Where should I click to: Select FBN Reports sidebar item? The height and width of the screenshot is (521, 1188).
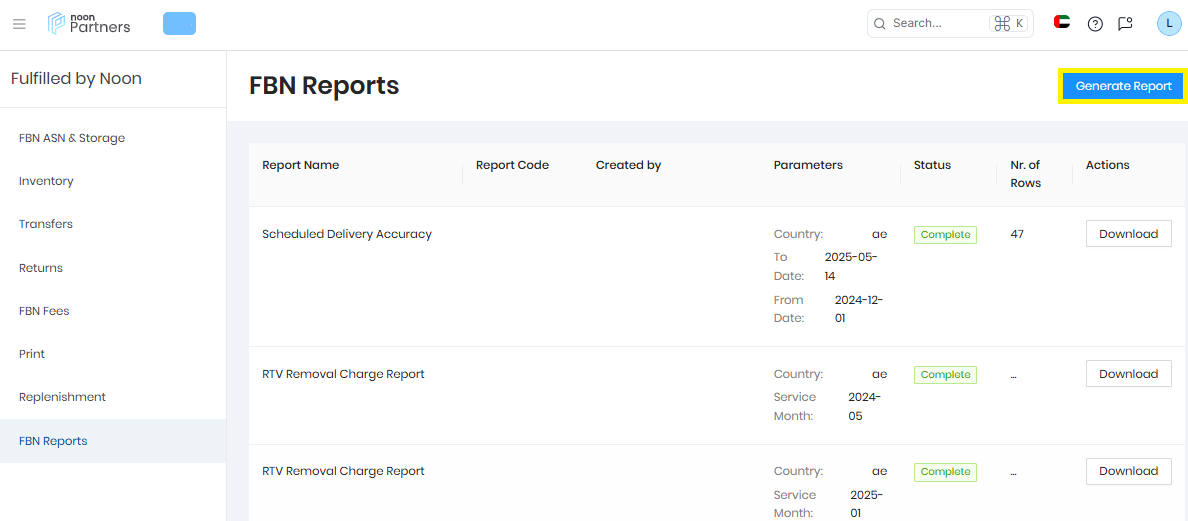113,441
